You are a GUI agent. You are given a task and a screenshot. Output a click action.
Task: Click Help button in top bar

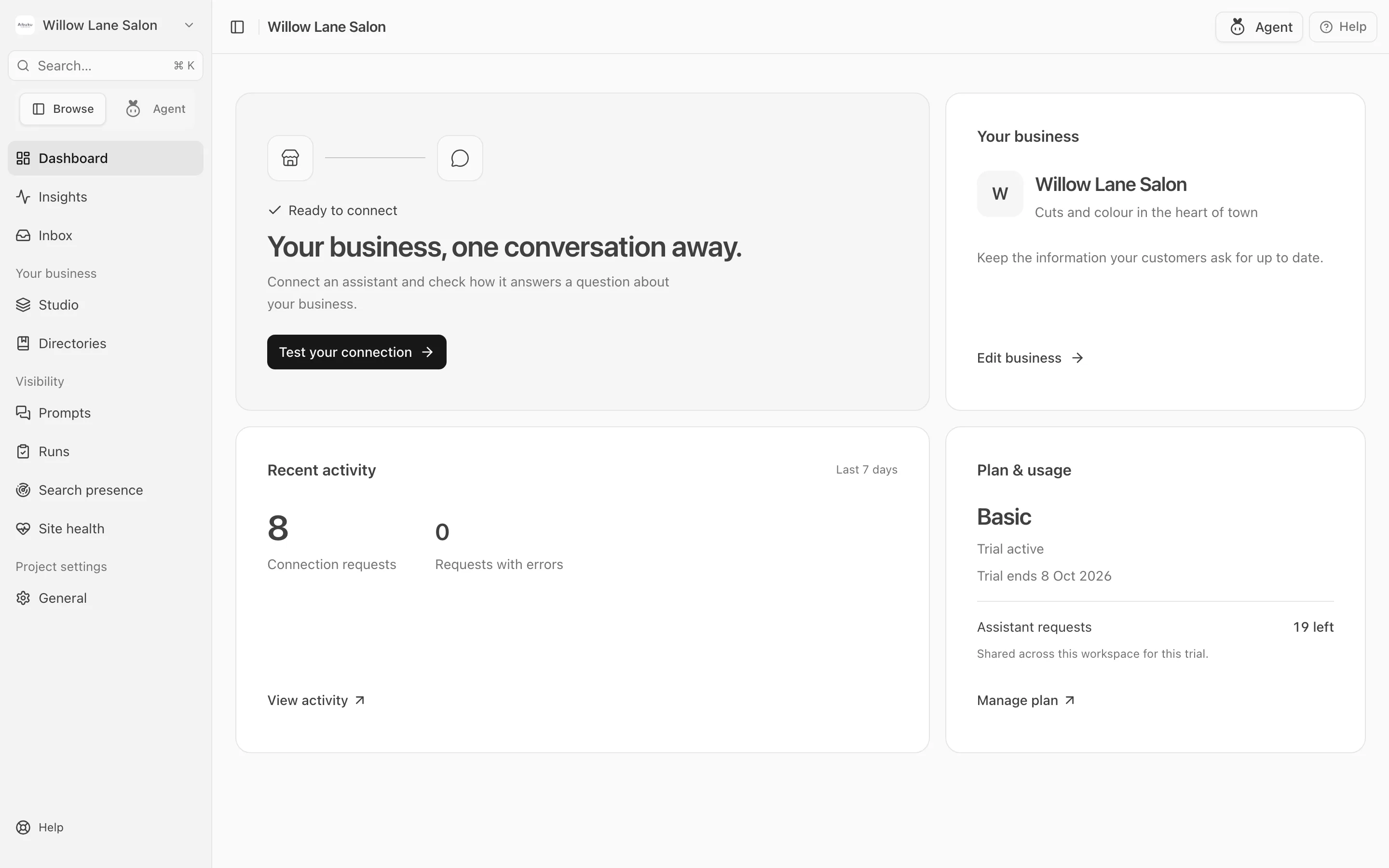[x=1343, y=27]
